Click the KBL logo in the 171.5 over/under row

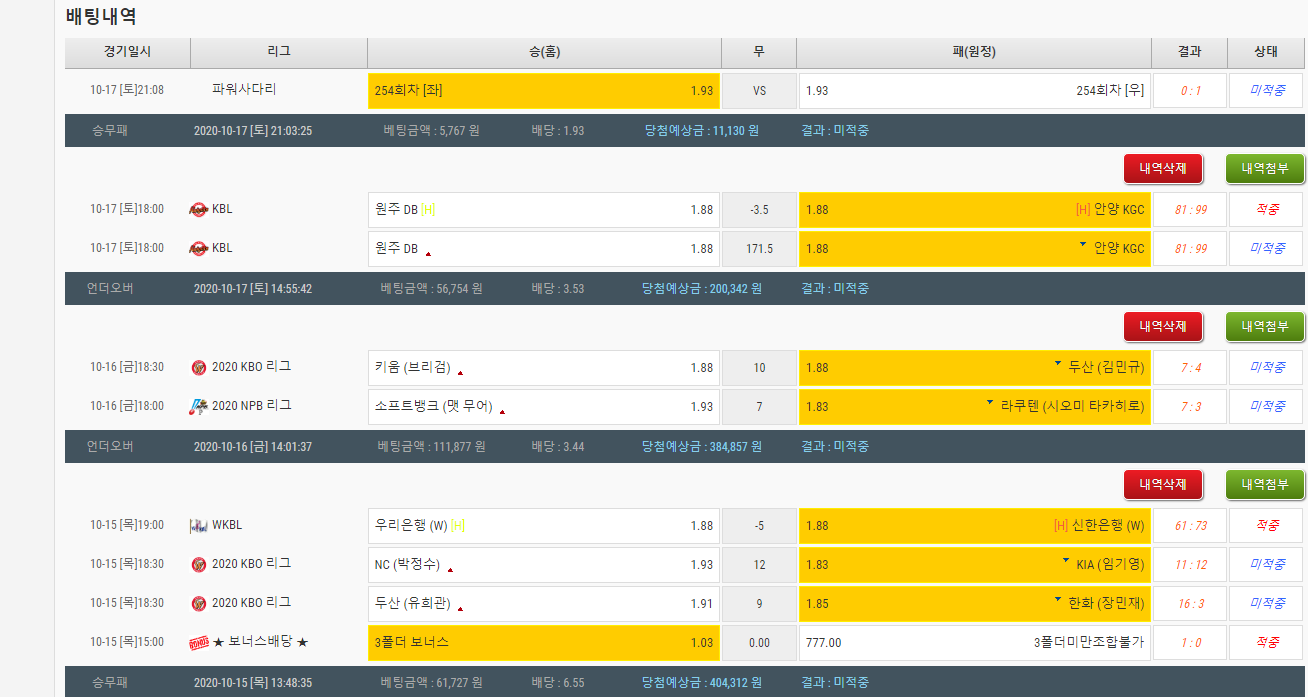coord(198,249)
